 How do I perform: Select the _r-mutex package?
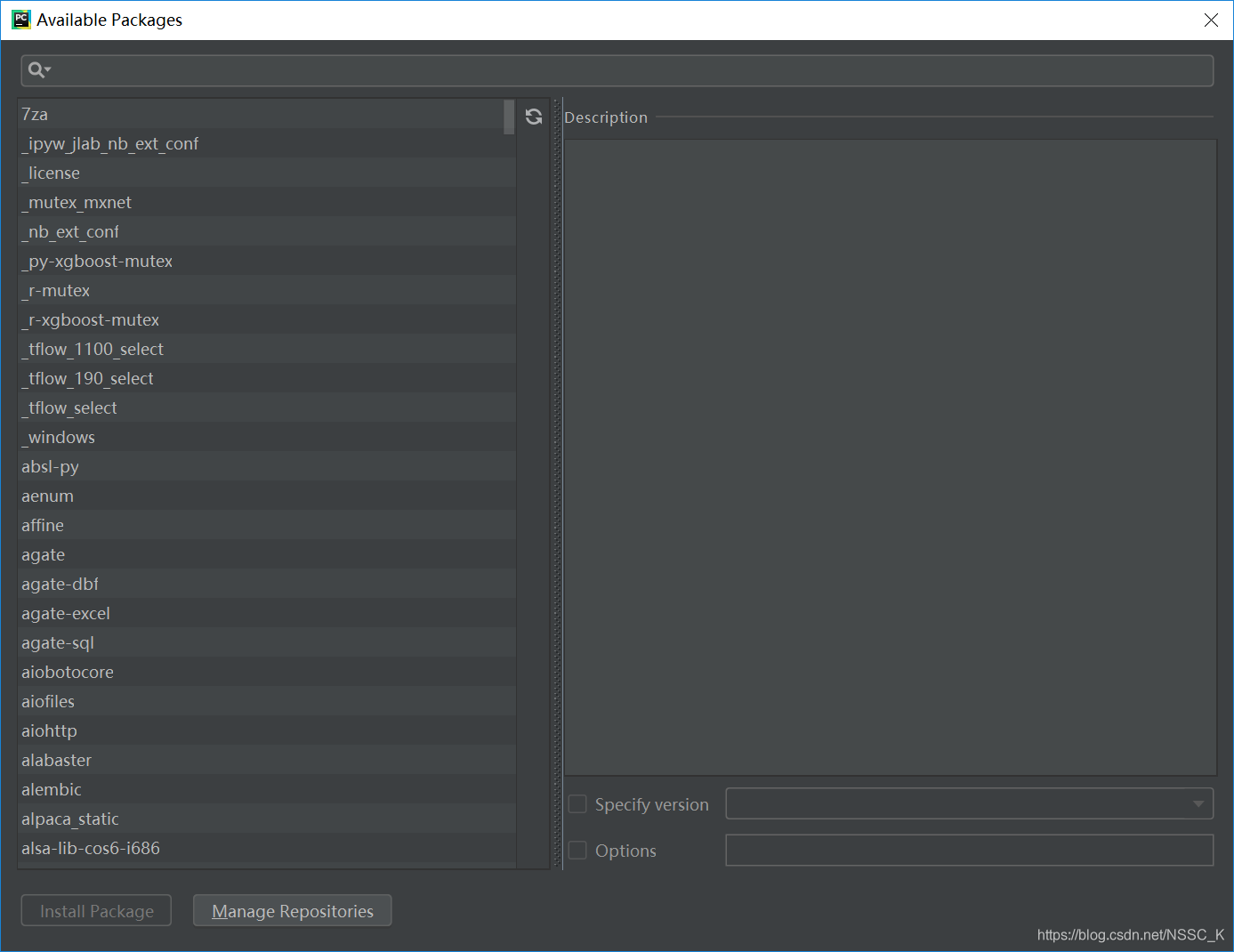pyautogui.click(x=267, y=290)
